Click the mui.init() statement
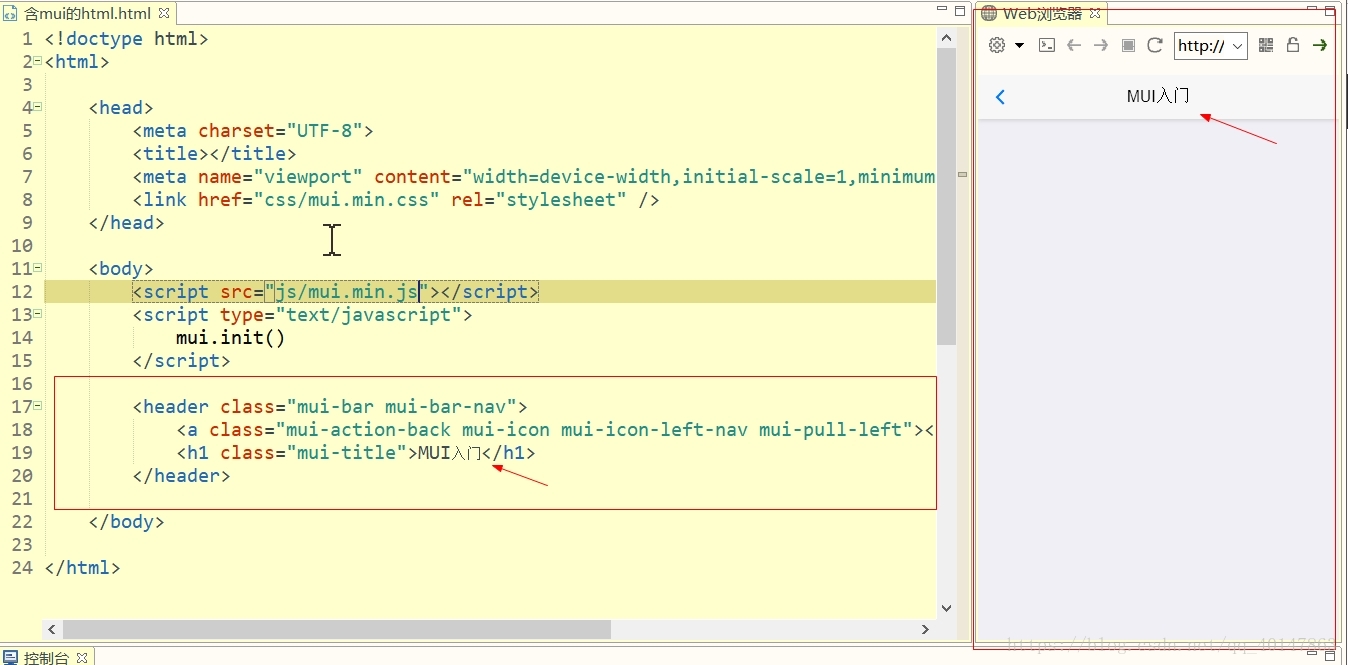This screenshot has width=1348, height=665. point(231,338)
